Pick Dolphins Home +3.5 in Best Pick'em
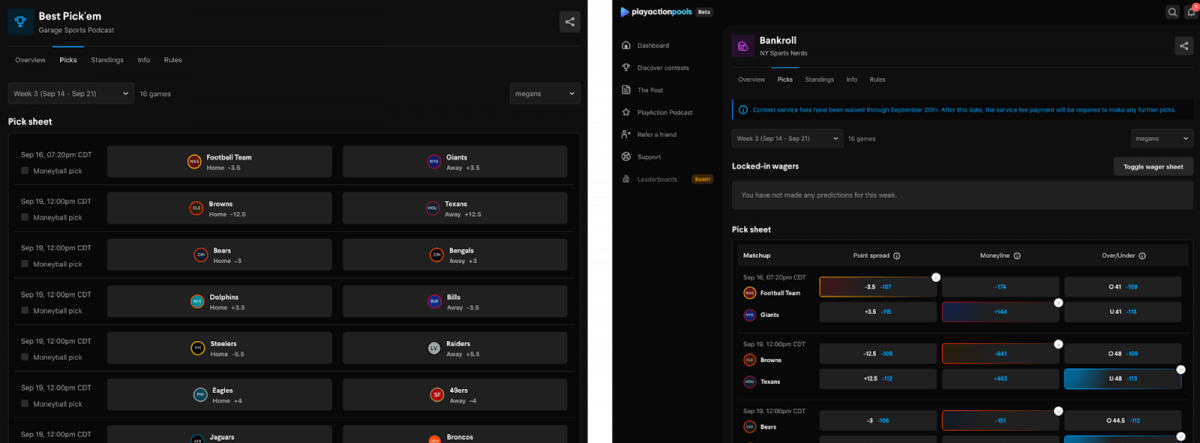The image size is (1200, 443). (x=219, y=301)
